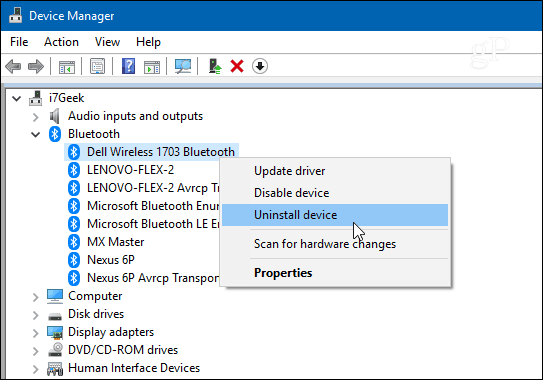Image resolution: width=543 pixels, height=380 pixels.
Task: Click the Back arrow toolbar icon
Action: [14, 66]
